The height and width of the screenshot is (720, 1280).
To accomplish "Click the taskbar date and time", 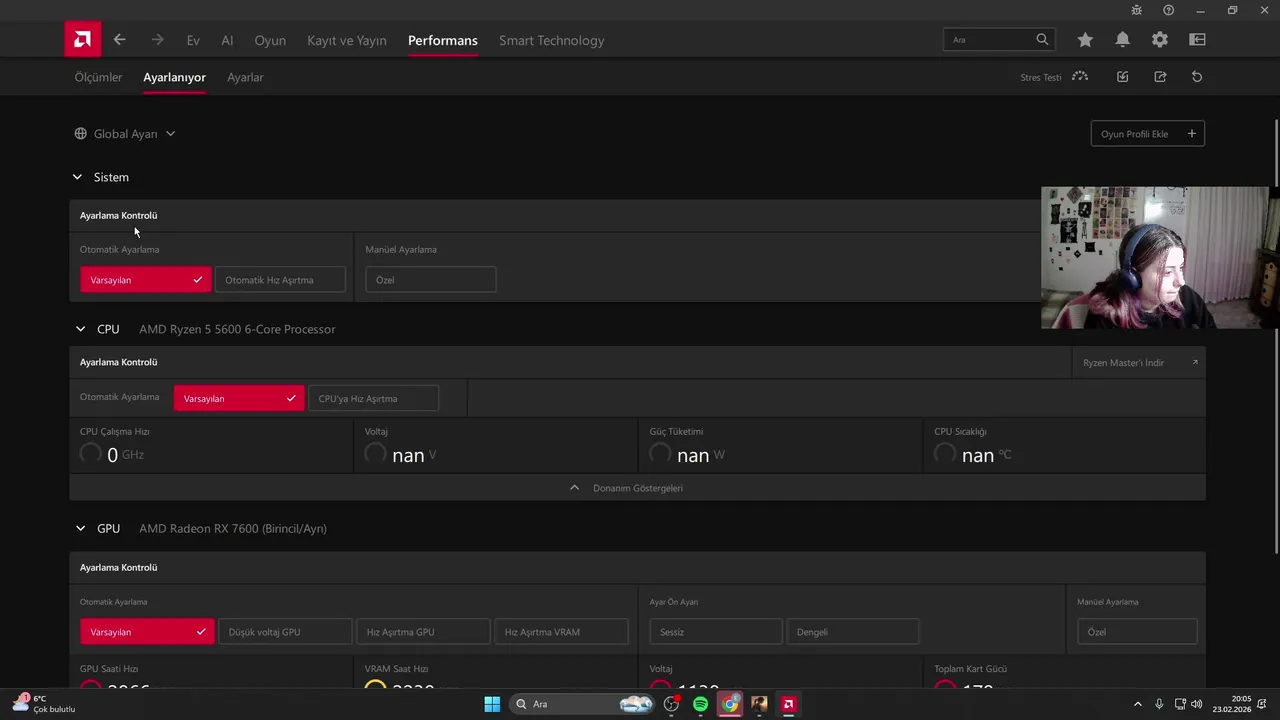I will point(1232,704).
